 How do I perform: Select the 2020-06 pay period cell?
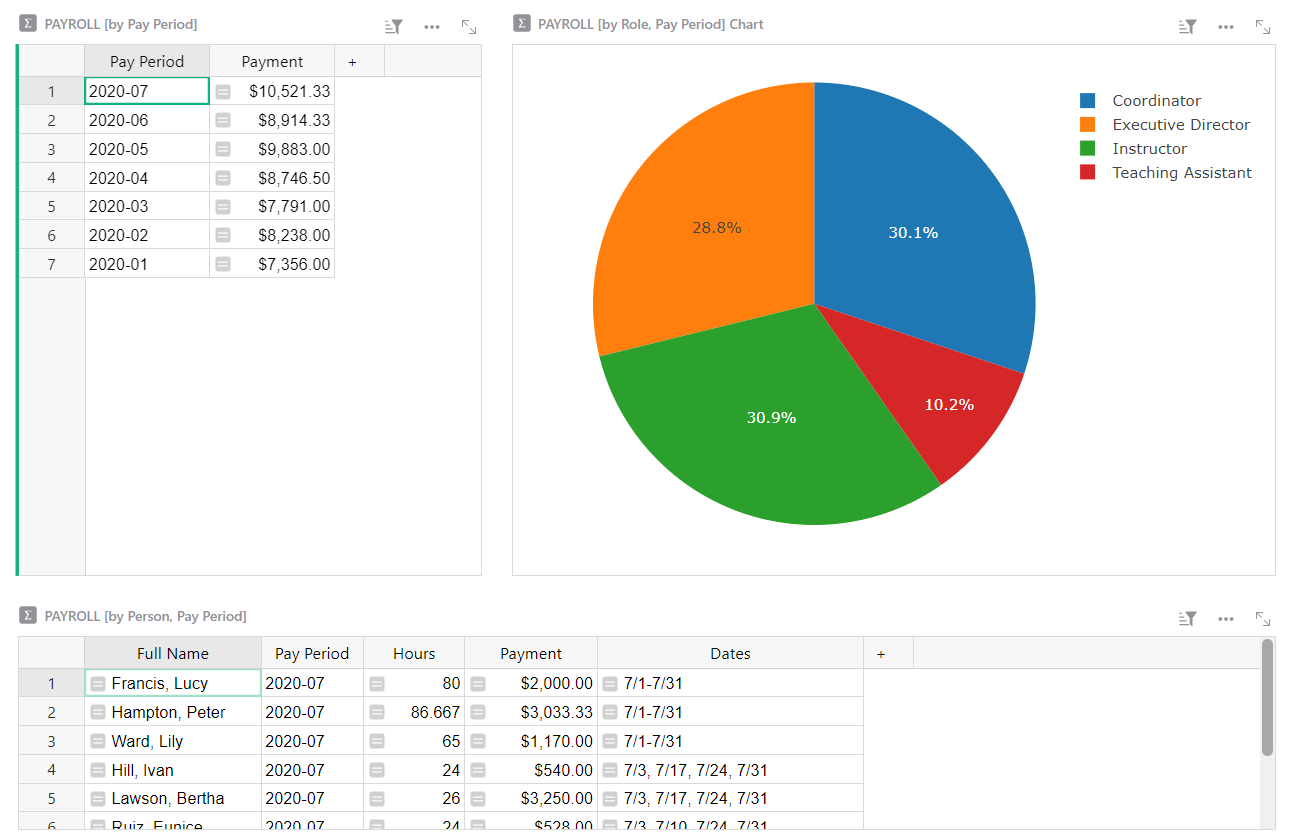[147, 120]
